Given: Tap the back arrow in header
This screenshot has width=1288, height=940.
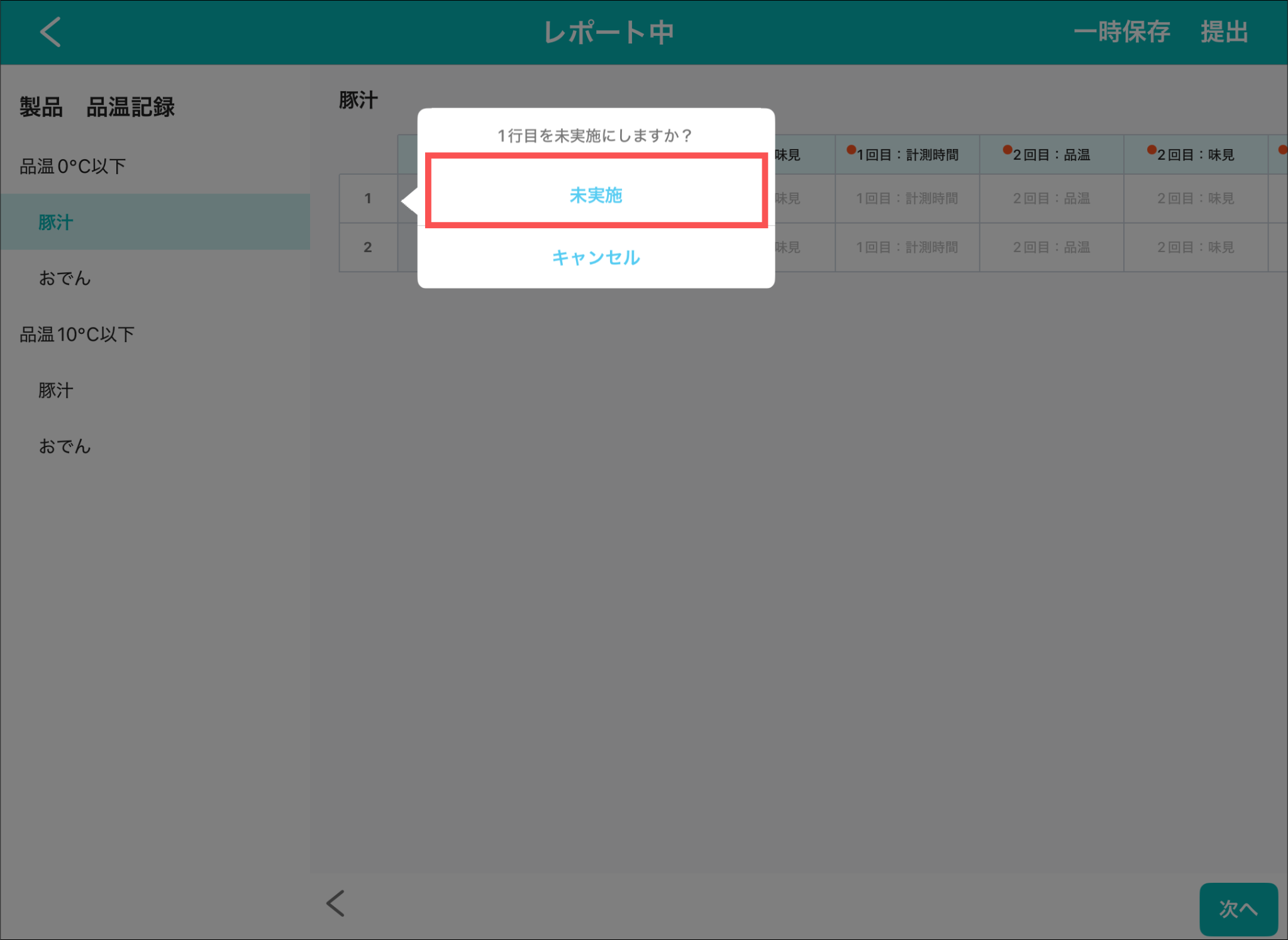Looking at the screenshot, I should (50, 32).
